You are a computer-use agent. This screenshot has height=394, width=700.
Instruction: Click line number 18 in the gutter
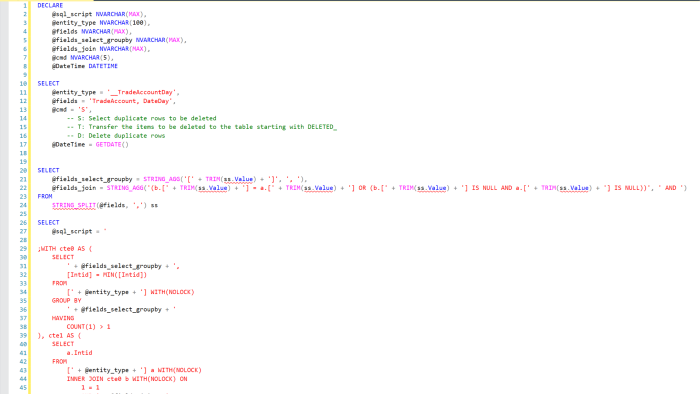[23, 153]
